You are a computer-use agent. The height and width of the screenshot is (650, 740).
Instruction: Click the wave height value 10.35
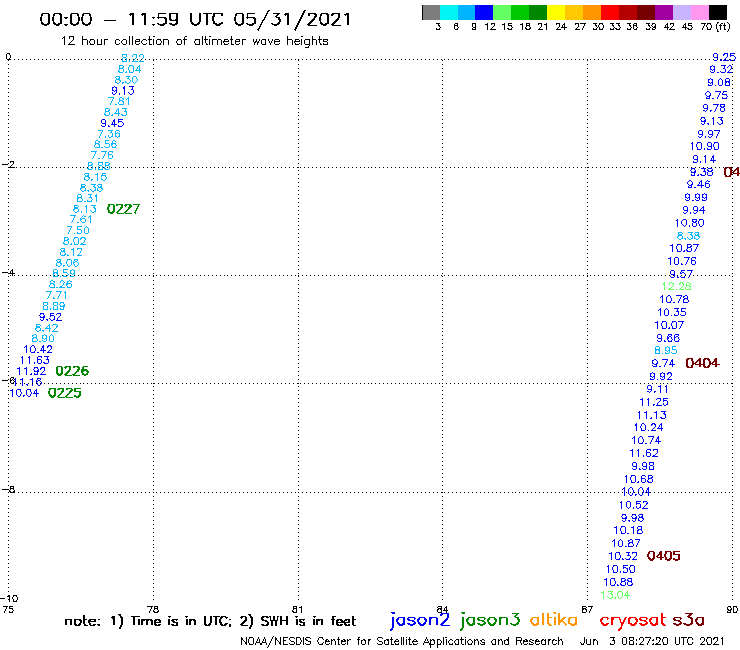coord(672,312)
